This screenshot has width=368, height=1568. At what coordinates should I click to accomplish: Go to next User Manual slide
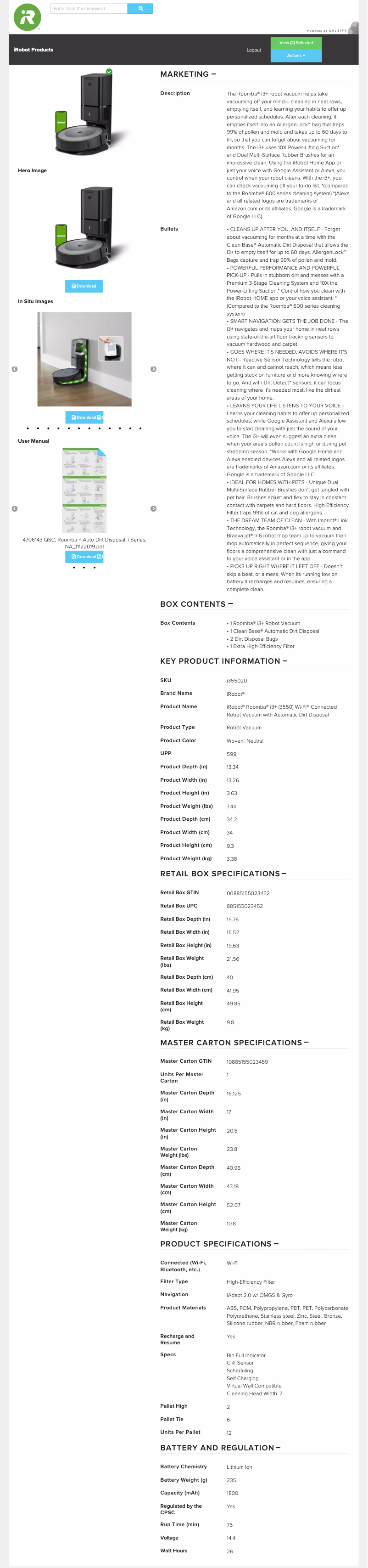coord(153,508)
